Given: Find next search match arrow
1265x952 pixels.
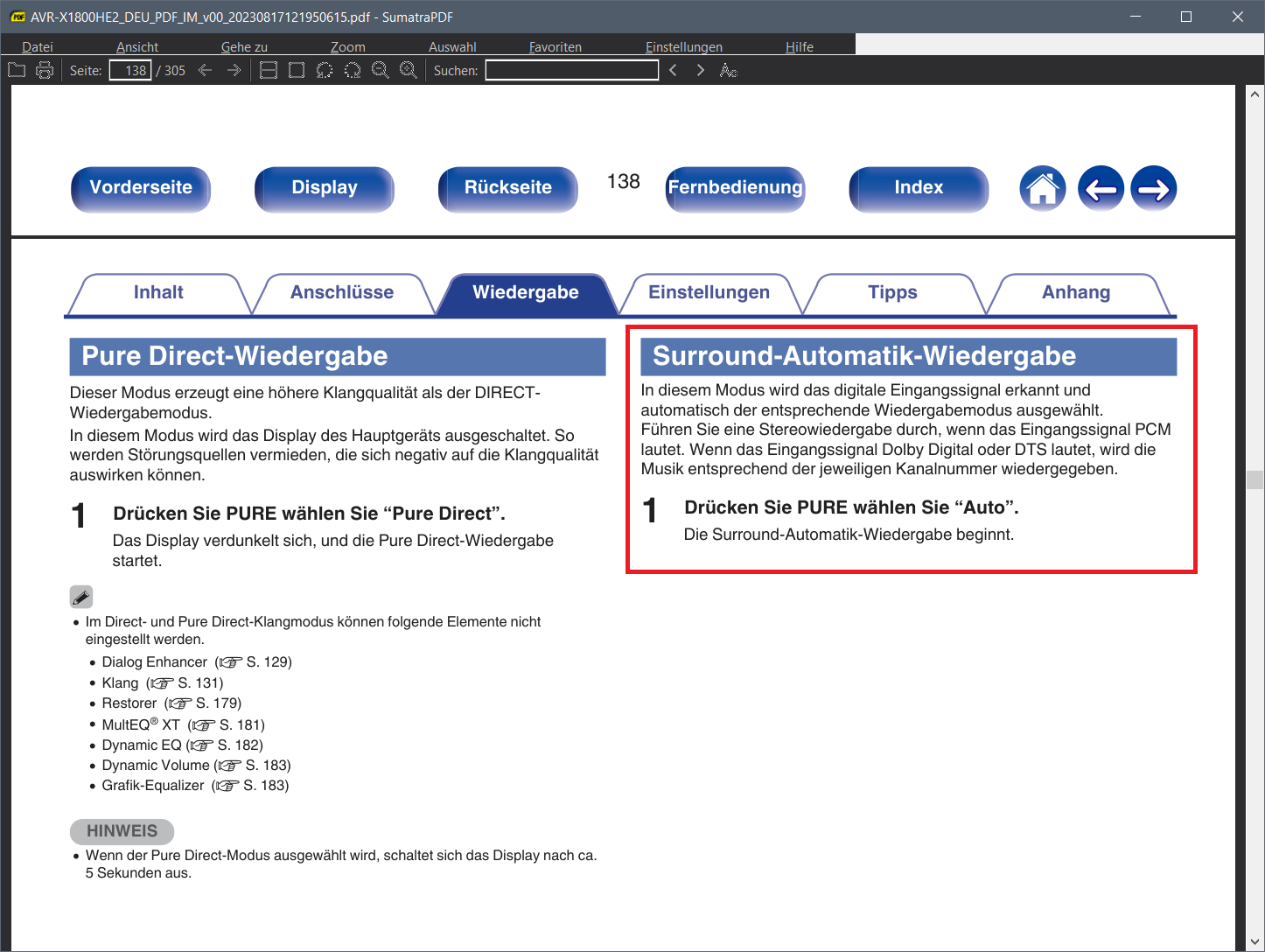Looking at the screenshot, I should pos(701,70).
